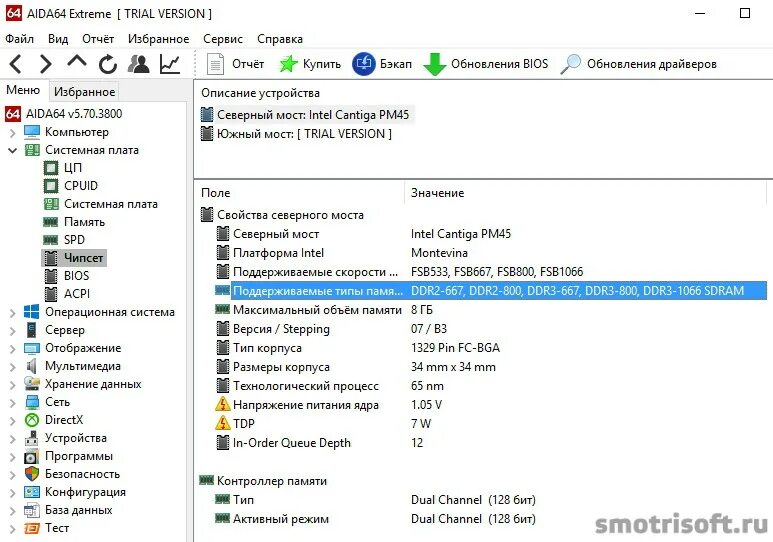This screenshot has width=773, height=542.
Task: Collapse the Системная плата tree node
Action: click(x=13, y=150)
